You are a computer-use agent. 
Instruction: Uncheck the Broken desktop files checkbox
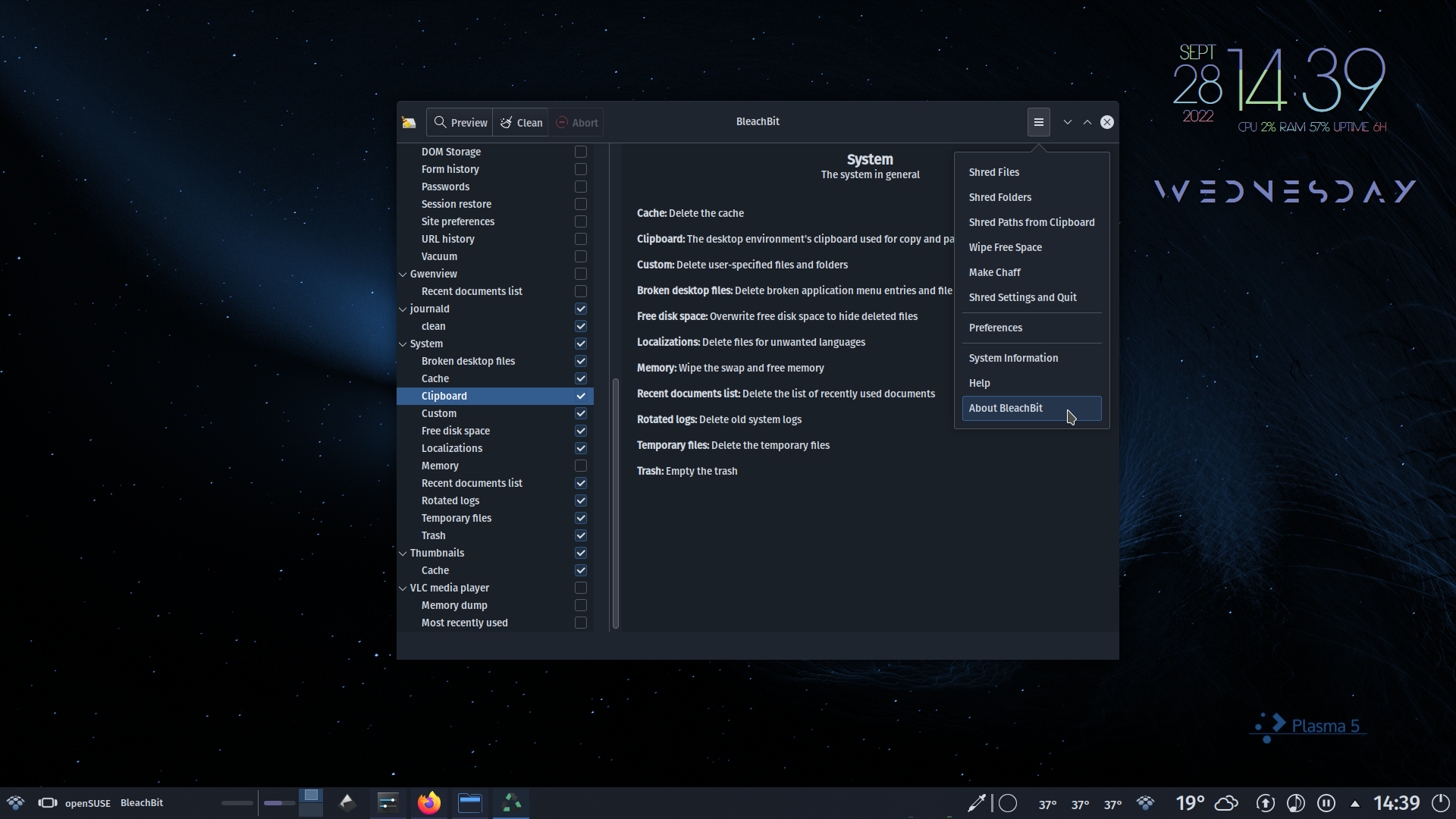581,361
